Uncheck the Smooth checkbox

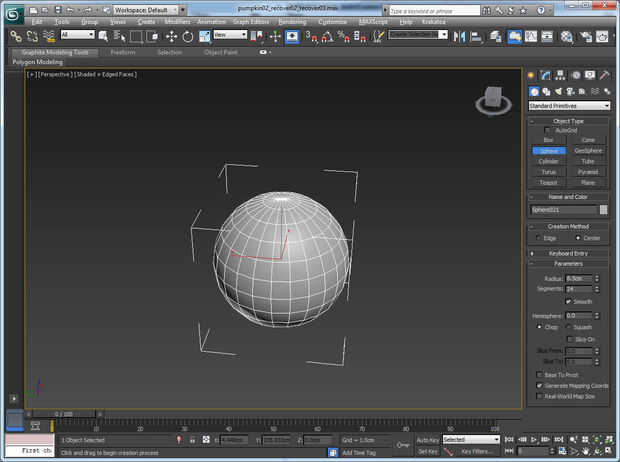(x=569, y=301)
